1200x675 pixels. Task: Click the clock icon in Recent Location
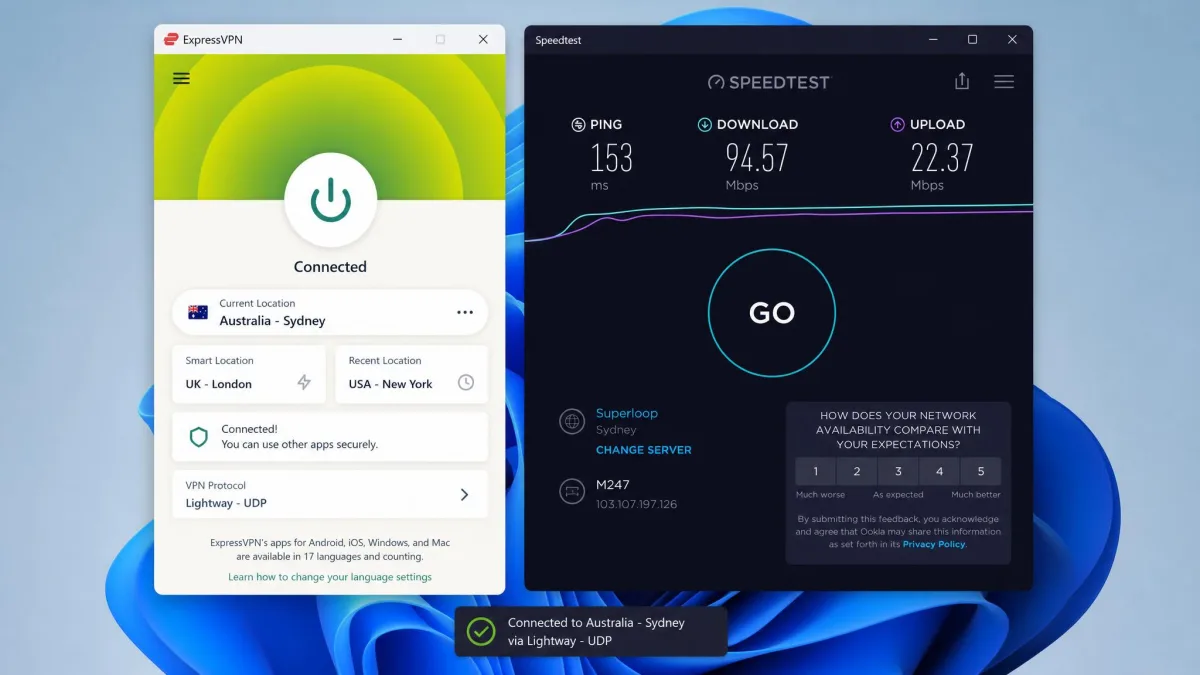tap(465, 382)
